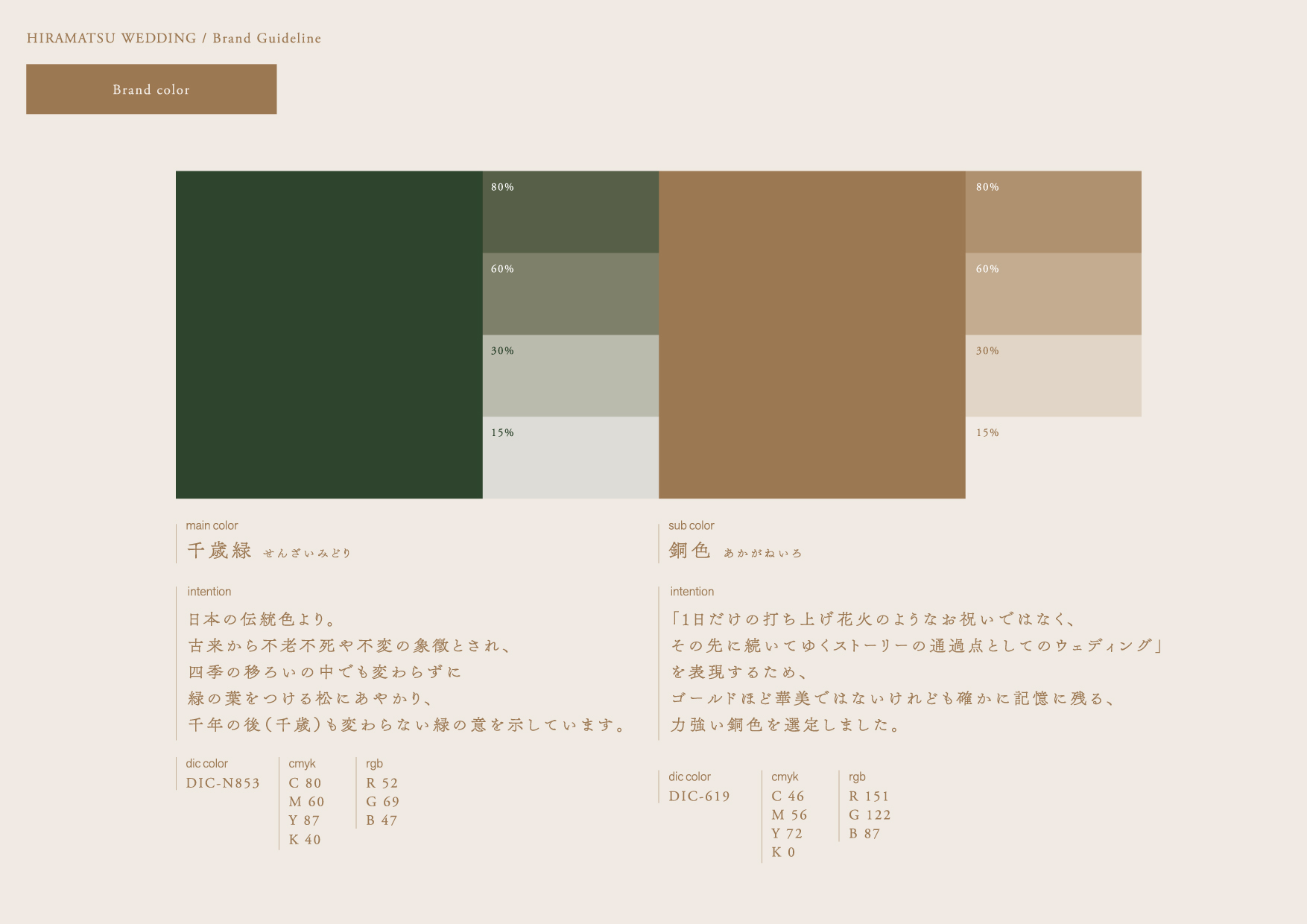Click the HIRAMATSU WEDDING header text
Screen dimensions: 1307x924
[x=111, y=38]
